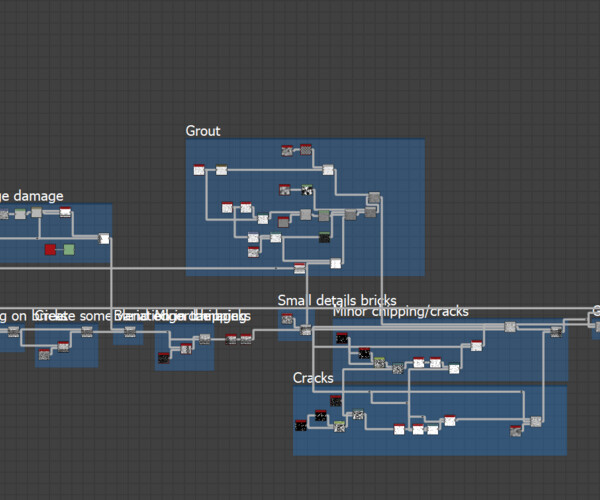Click the "Small details bricks" frame title

(337, 300)
